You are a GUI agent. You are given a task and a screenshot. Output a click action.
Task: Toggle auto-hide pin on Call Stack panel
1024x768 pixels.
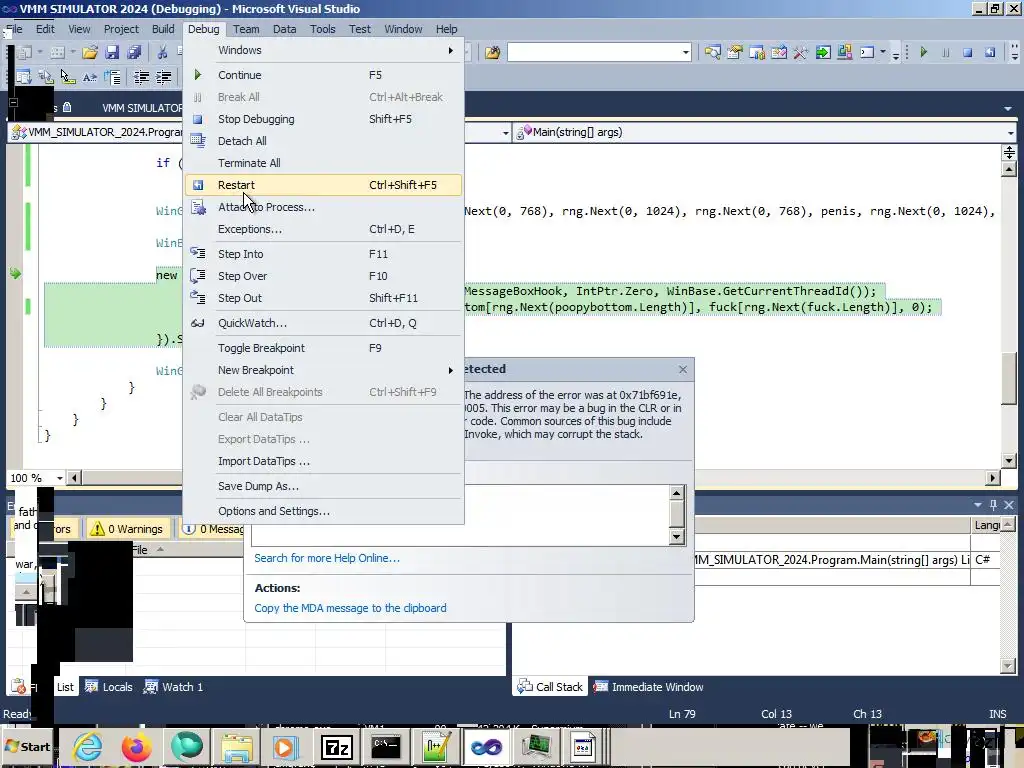[993, 505]
